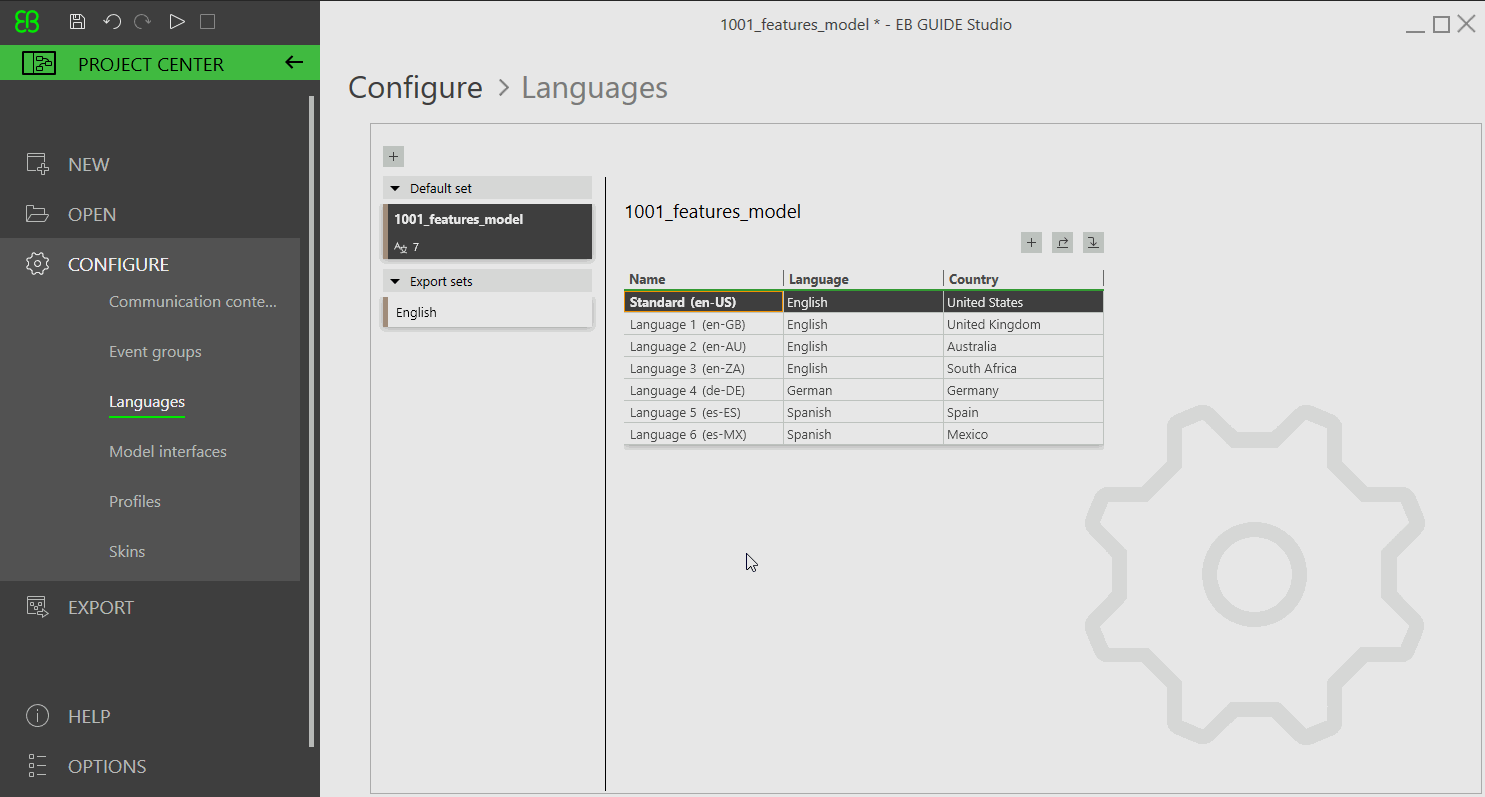Click the Configure breadcrumb link
Viewport: 1485px width, 797px height.
point(415,87)
